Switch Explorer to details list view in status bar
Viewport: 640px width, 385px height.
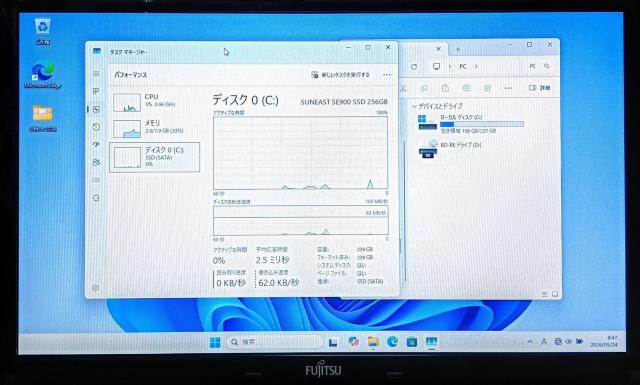[544, 294]
